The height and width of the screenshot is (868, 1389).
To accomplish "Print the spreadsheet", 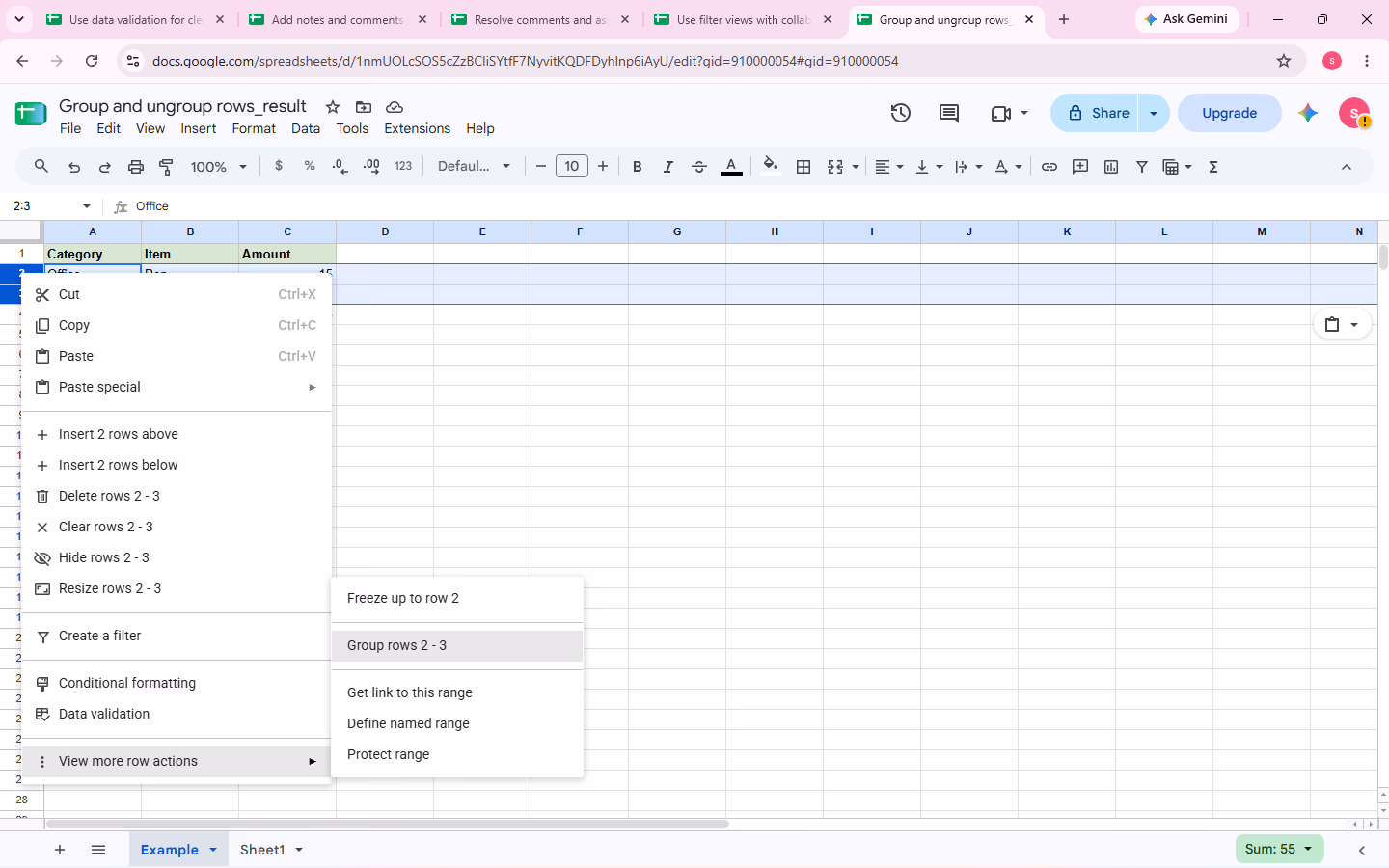I will 136,167.
